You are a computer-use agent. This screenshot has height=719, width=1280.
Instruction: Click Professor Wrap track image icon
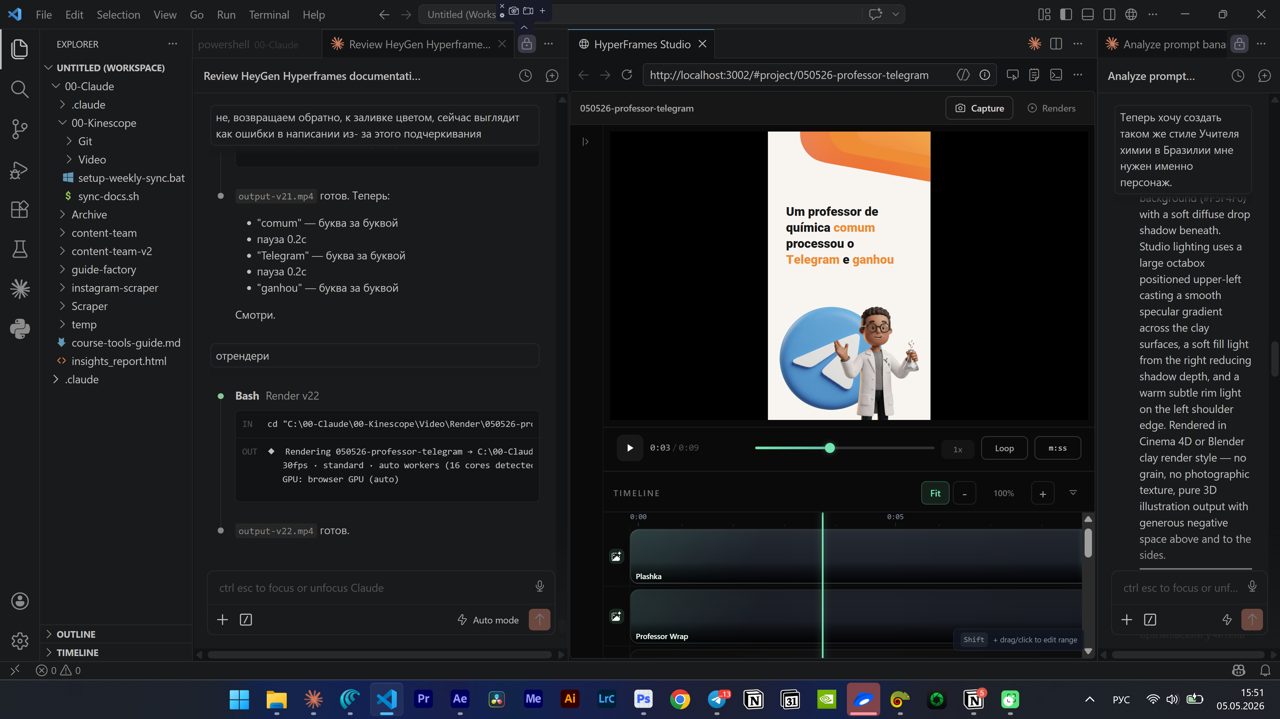pyautogui.click(x=616, y=617)
